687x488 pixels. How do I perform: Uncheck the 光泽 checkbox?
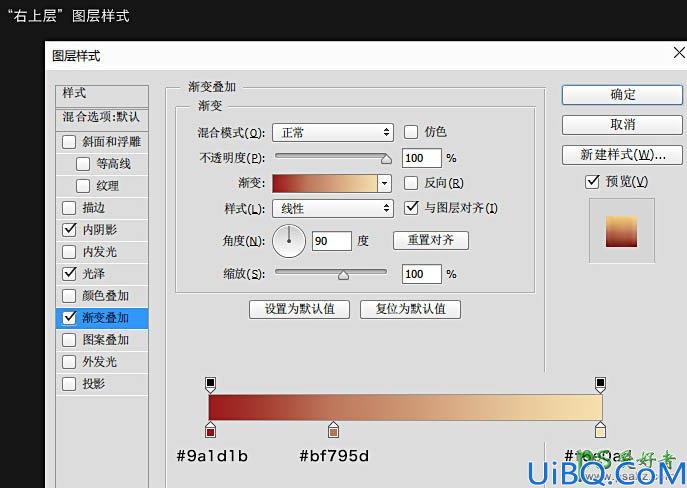click(69, 274)
